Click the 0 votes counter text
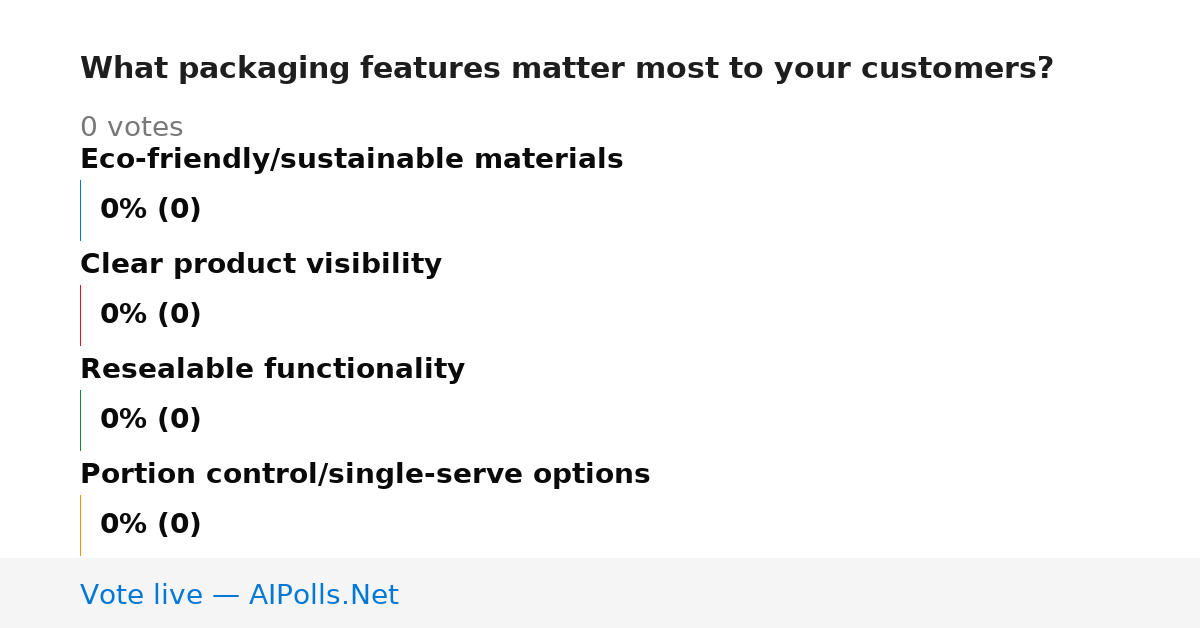Image resolution: width=1200 pixels, height=628 pixels. [131, 128]
